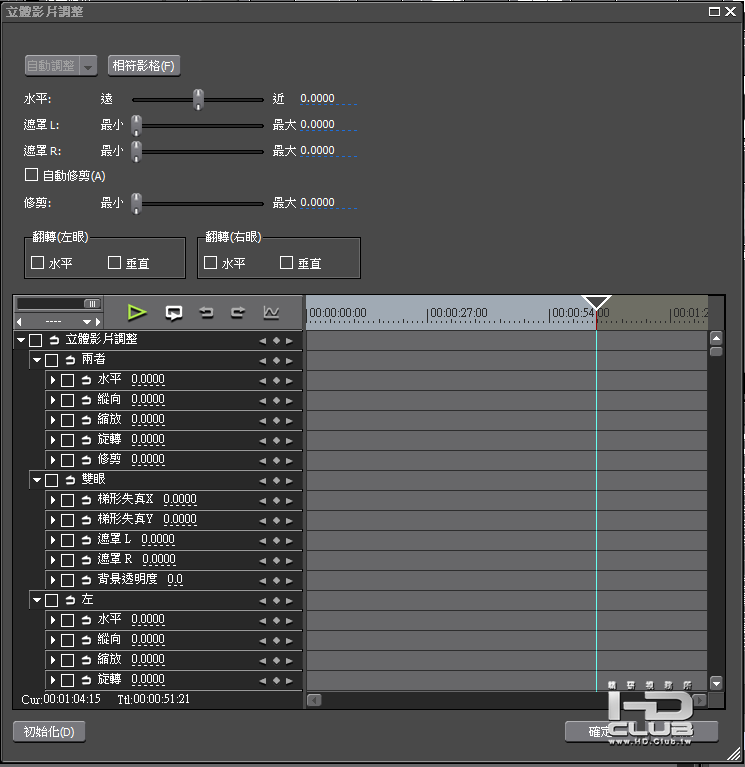Click the loop playback icon
Image resolution: width=745 pixels, height=767 pixels.
click(174, 313)
